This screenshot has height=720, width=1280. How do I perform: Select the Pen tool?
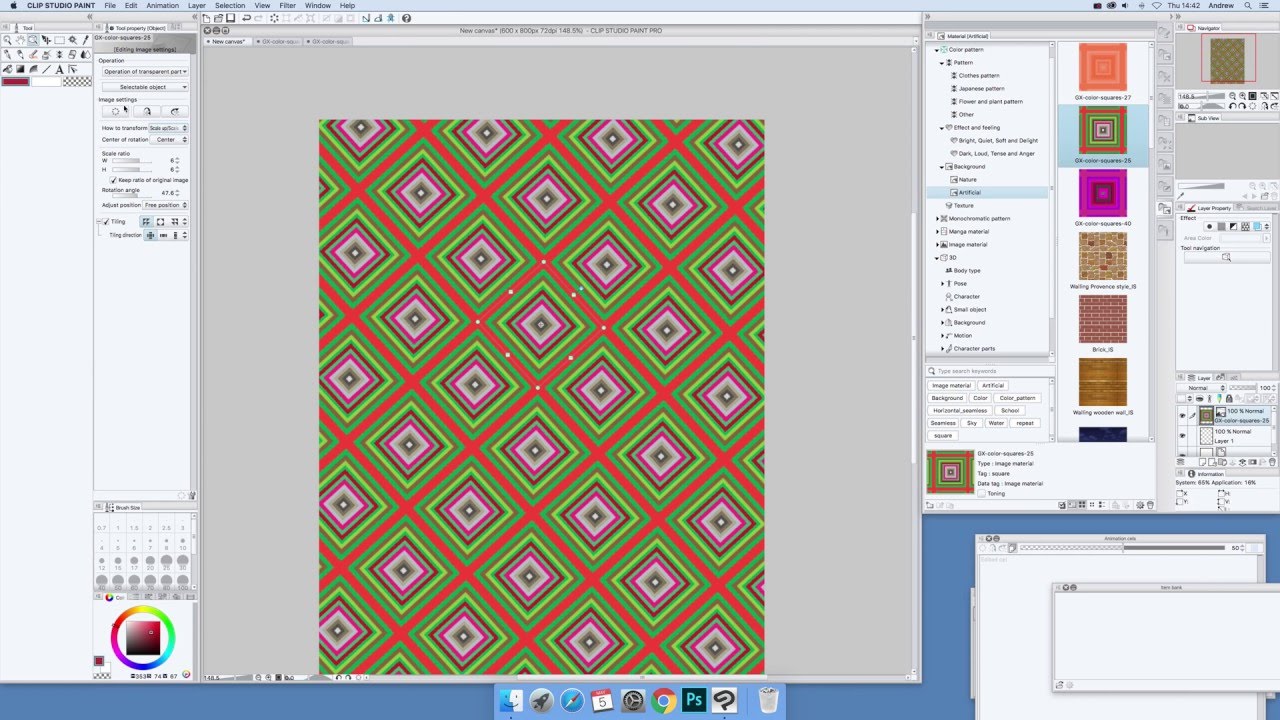point(7,54)
